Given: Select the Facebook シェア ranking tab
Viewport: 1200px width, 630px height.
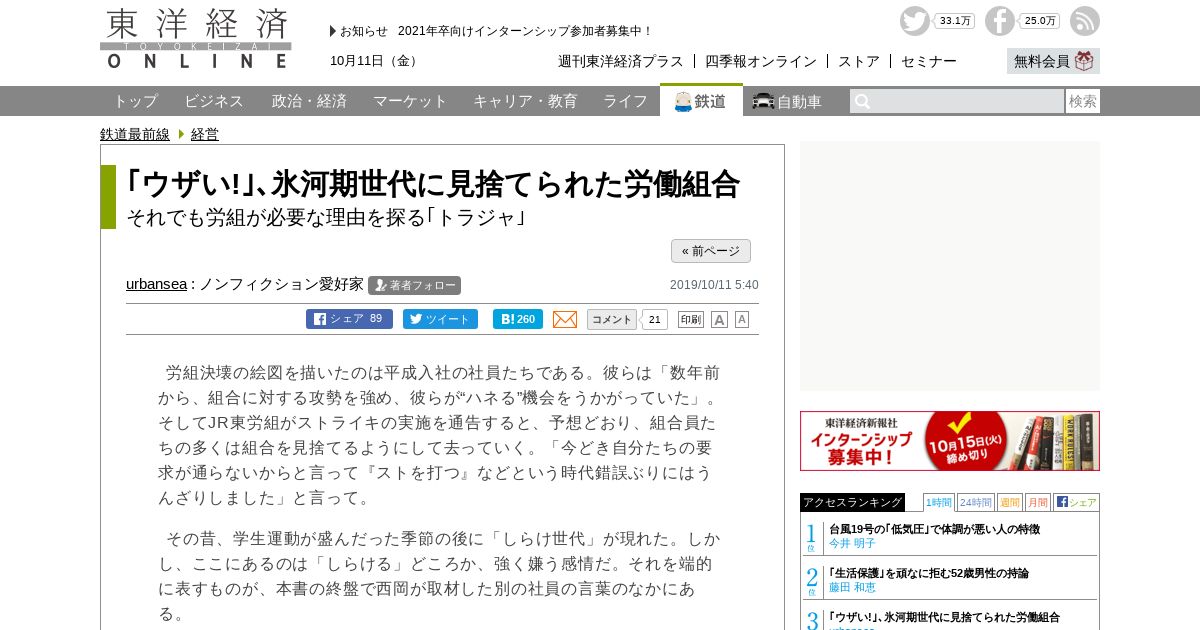Looking at the screenshot, I should coord(1076,502).
